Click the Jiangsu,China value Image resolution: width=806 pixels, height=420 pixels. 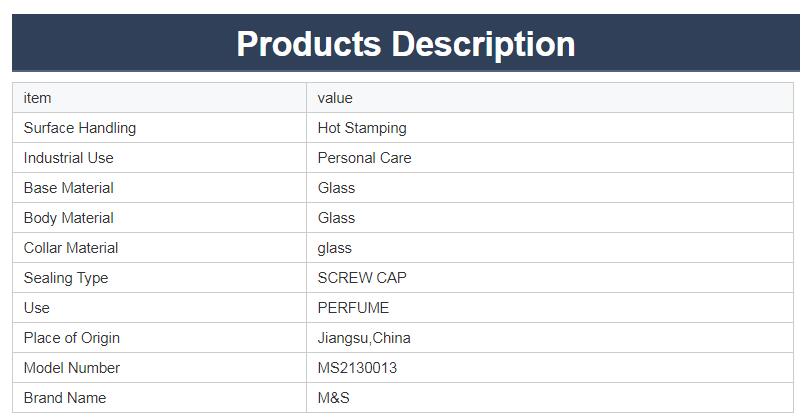point(364,338)
